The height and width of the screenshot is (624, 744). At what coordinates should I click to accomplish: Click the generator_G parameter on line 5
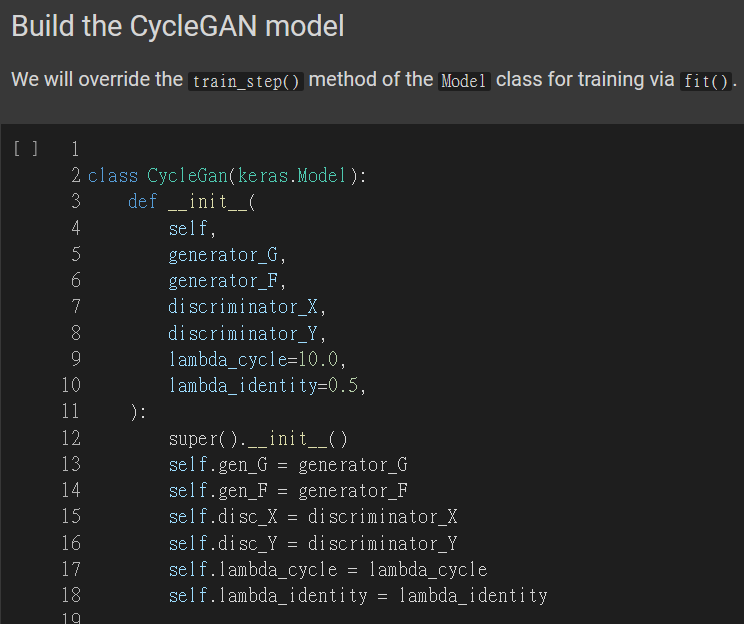tap(227, 254)
